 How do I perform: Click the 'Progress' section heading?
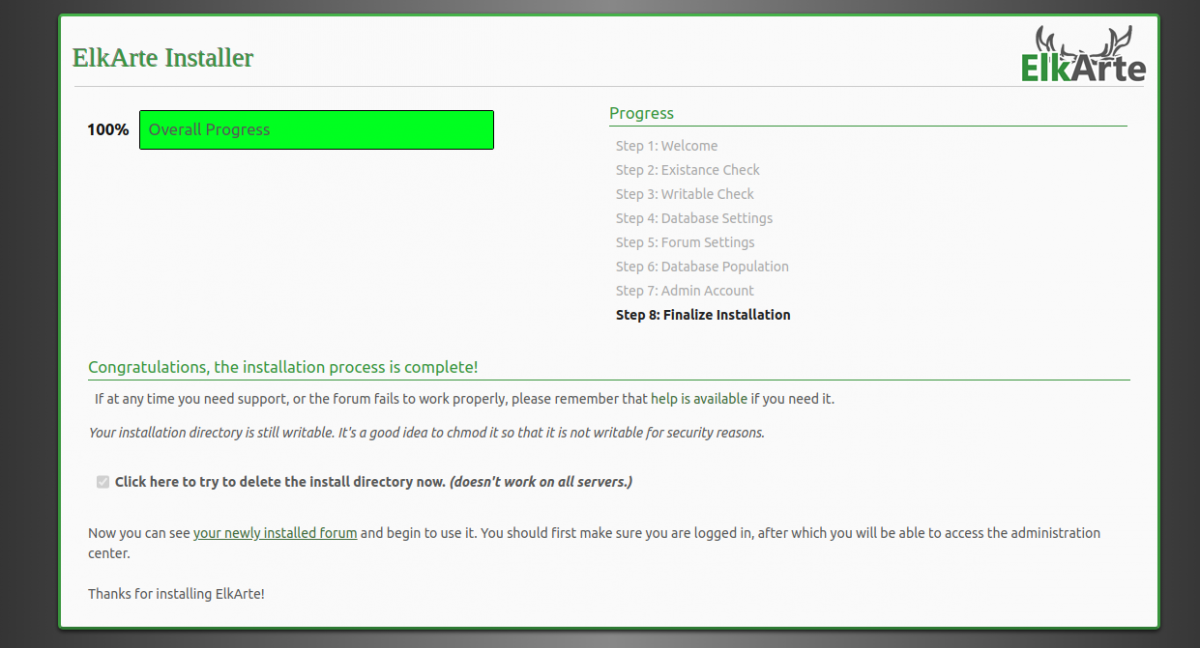(x=642, y=113)
